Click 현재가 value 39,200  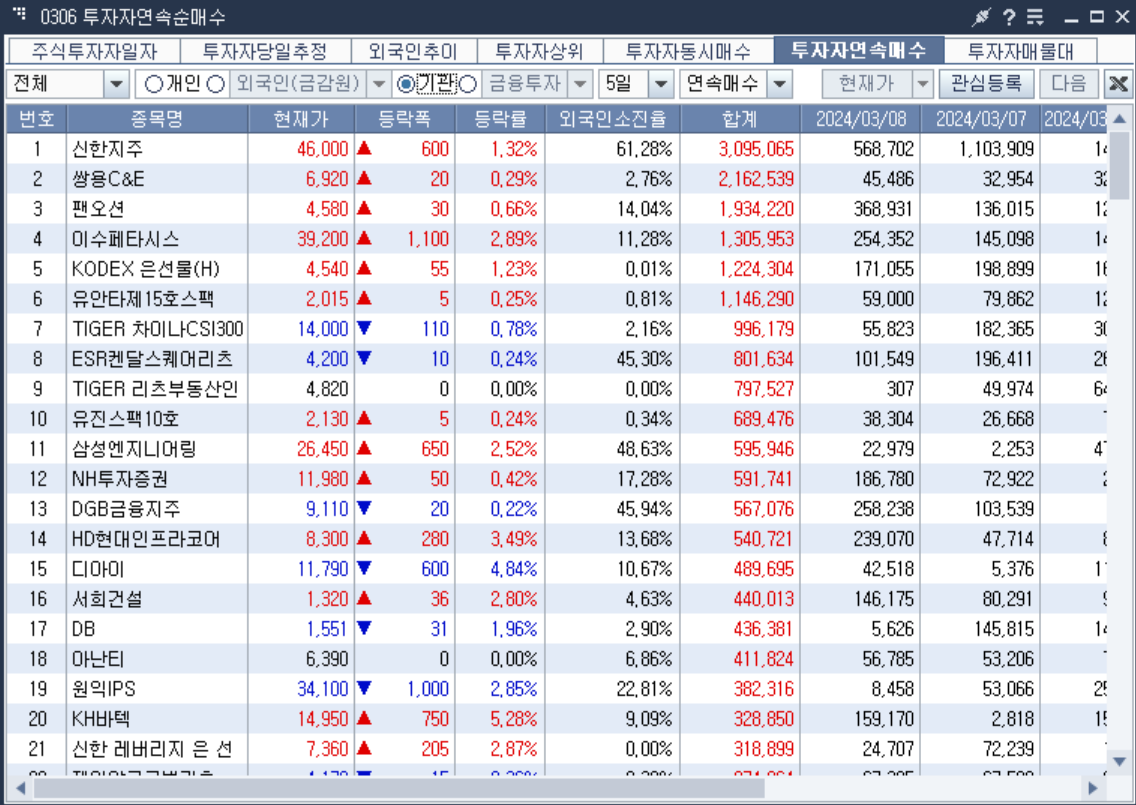pyautogui.click(x=323, y=239)
